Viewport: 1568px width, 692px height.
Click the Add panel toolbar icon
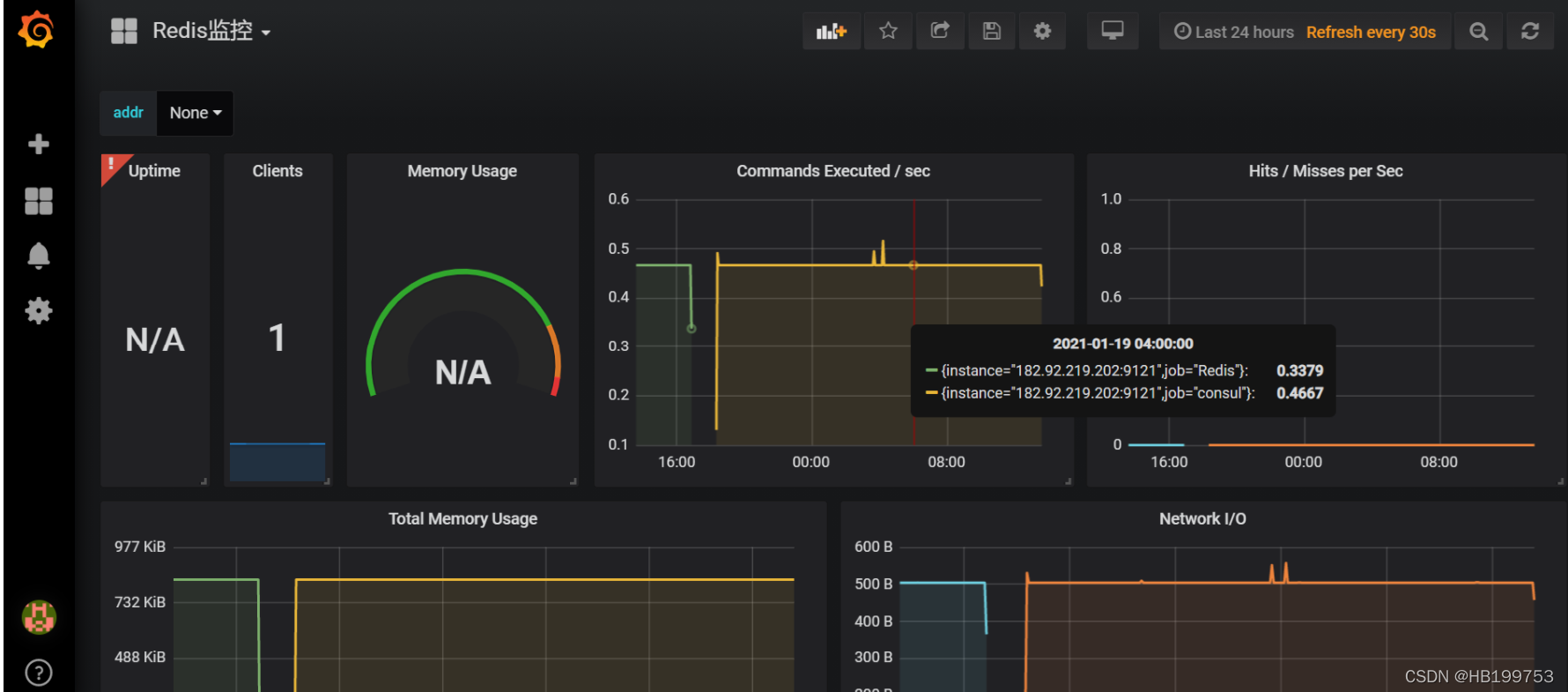pyautogui.click(x=831, y=32)
